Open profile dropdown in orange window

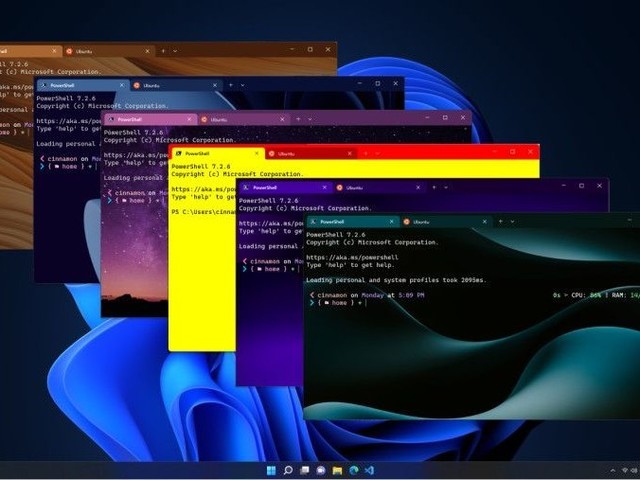tap(175, 51)
